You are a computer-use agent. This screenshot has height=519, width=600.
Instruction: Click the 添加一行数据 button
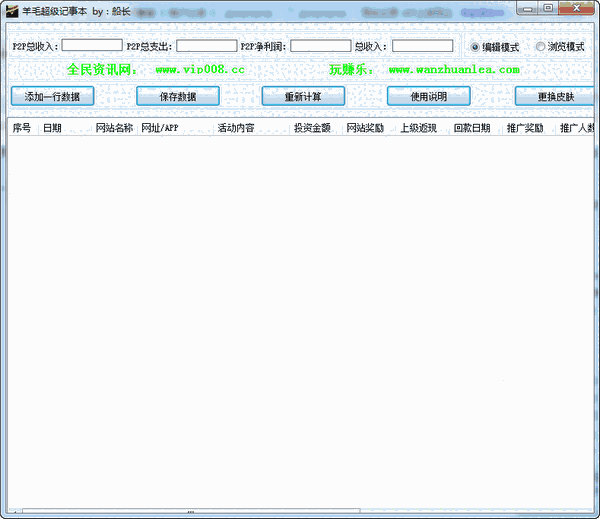(52, 96)
